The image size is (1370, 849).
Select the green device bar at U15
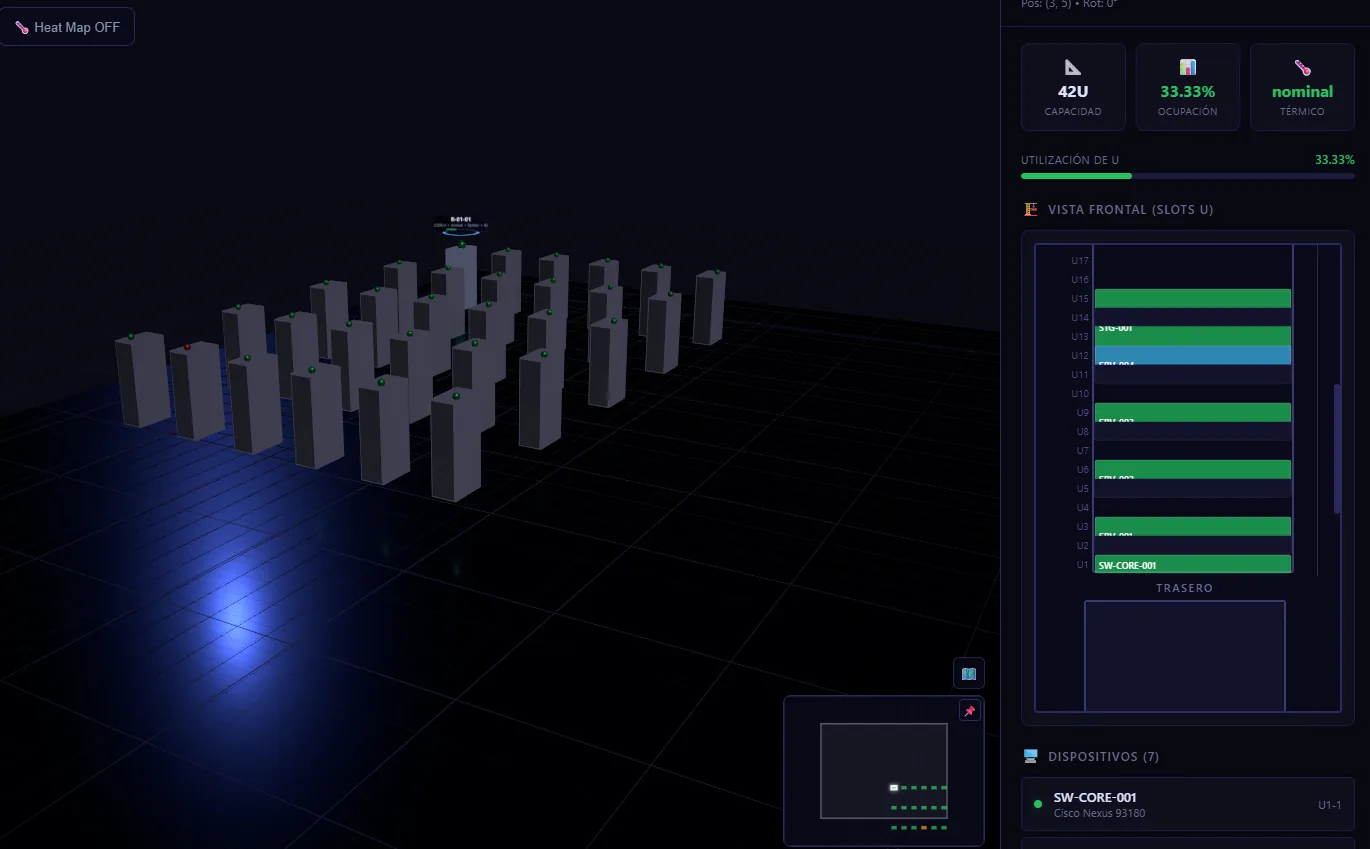pos(1193,298)
